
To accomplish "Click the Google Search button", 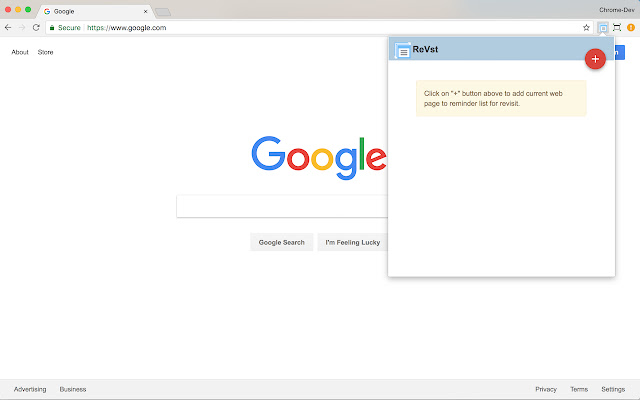I will [x=282, y=242].
